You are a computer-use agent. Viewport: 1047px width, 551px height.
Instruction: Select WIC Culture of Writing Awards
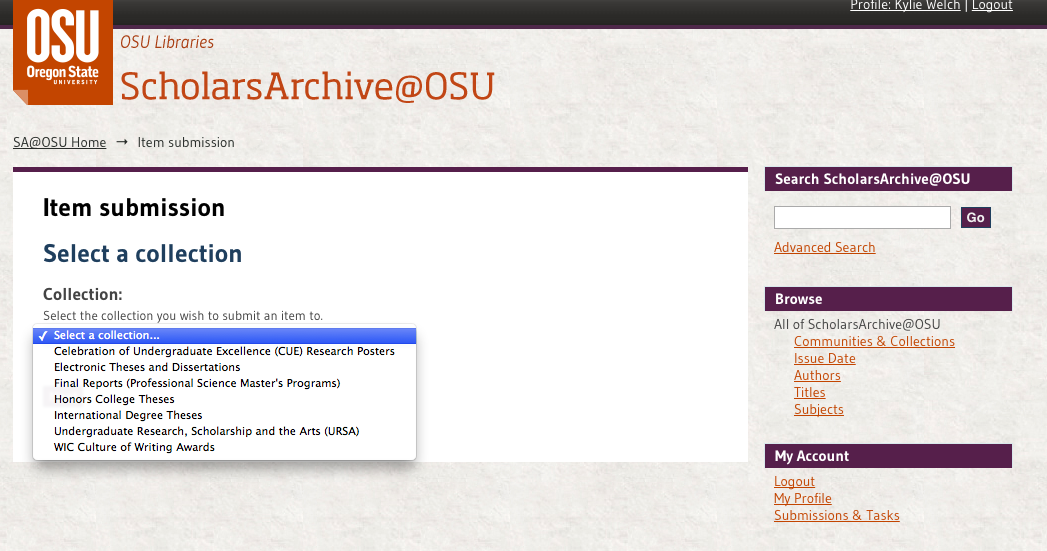pos(224,447)
